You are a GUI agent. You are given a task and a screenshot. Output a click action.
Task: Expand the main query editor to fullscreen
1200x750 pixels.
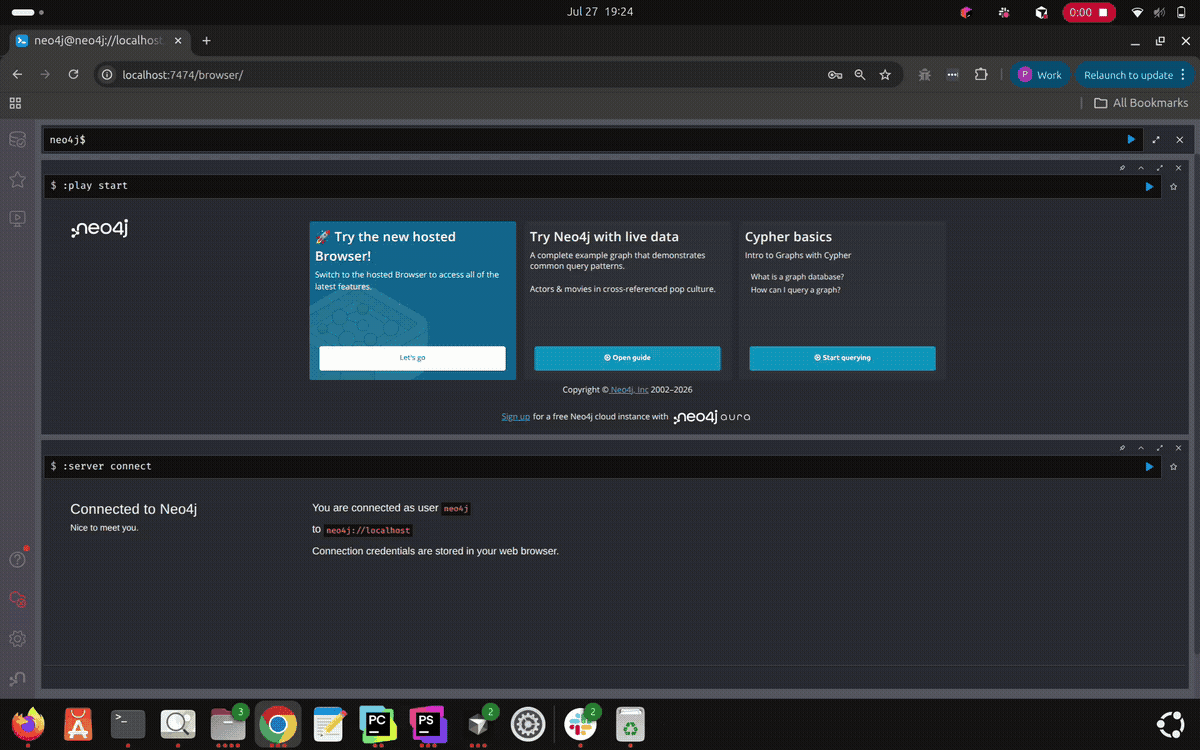tap(1156, 140)
